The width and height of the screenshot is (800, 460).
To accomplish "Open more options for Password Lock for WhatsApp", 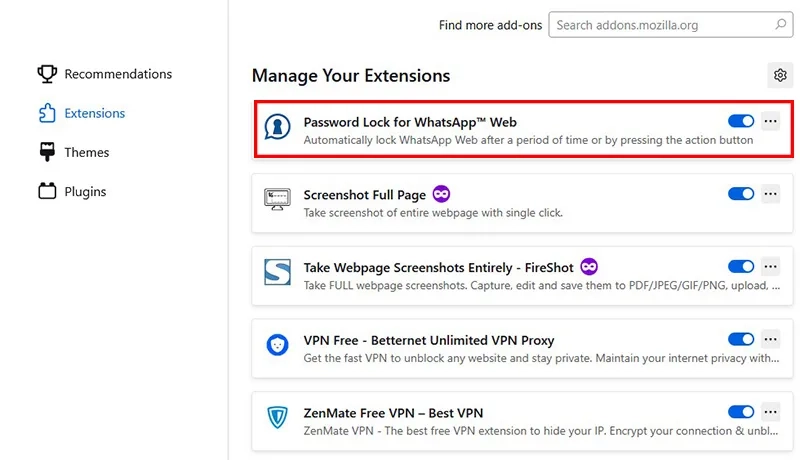I will tap(770, 121).
